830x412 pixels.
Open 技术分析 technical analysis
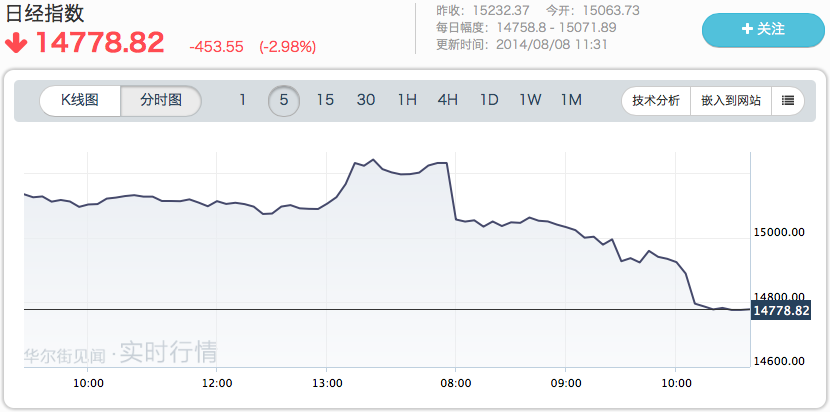point(657,100)
